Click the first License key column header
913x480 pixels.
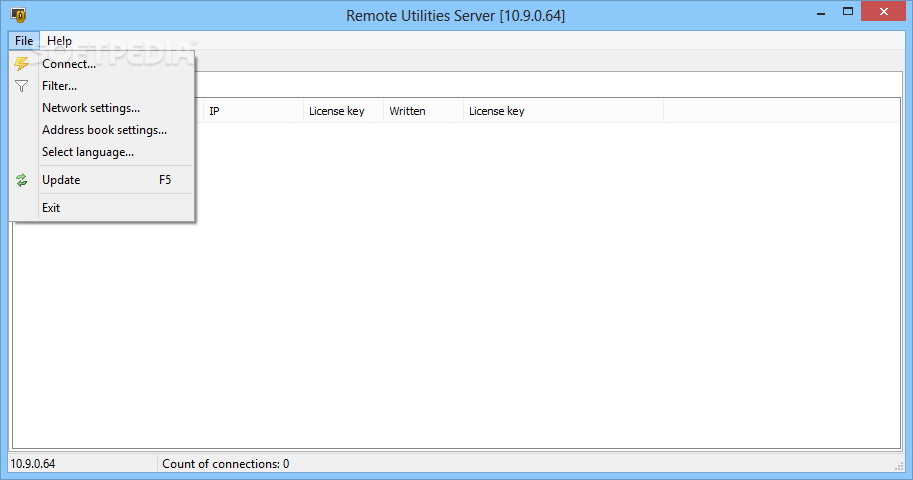coord(344,111)
